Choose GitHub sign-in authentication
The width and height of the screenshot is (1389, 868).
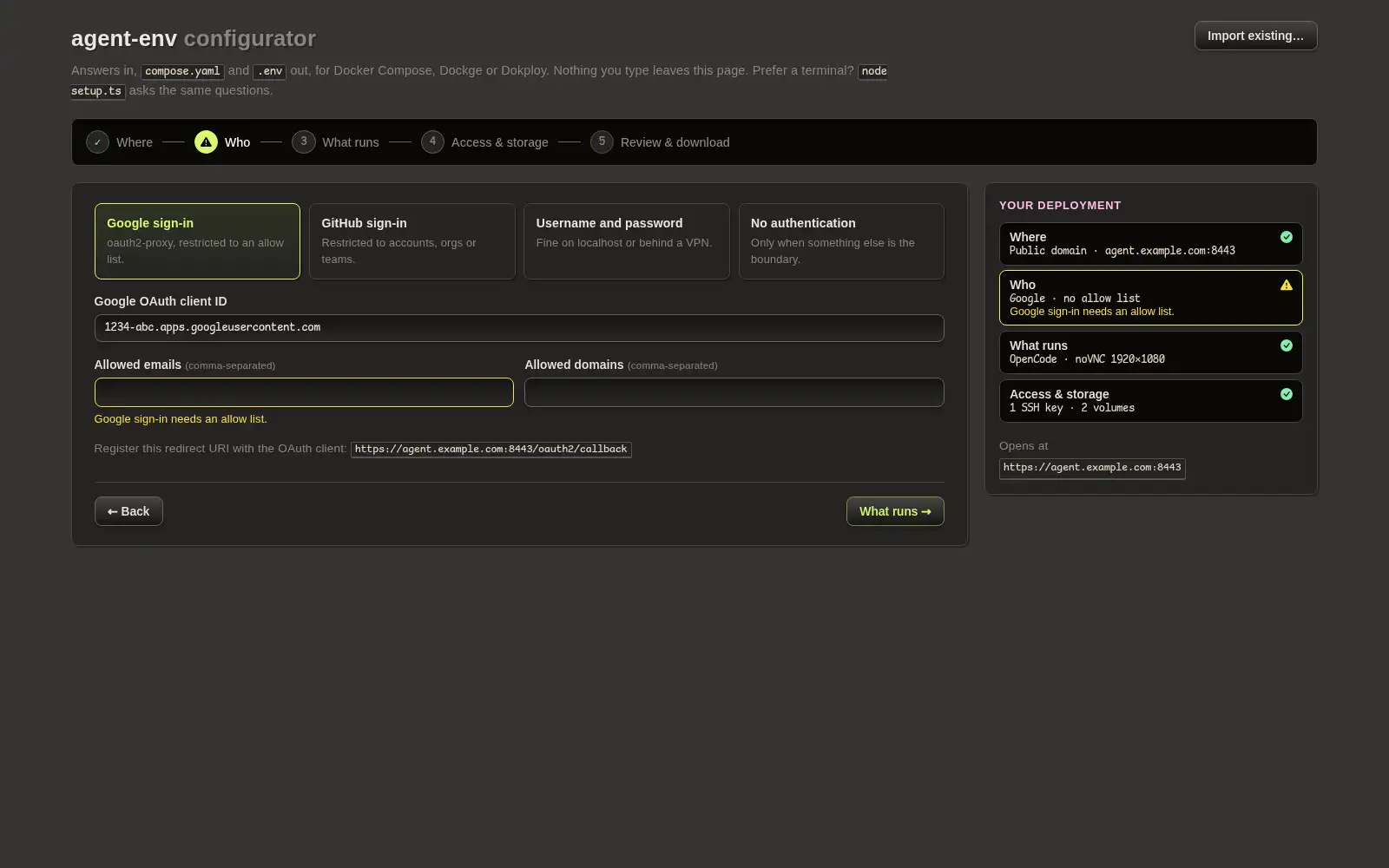point(411,241)
